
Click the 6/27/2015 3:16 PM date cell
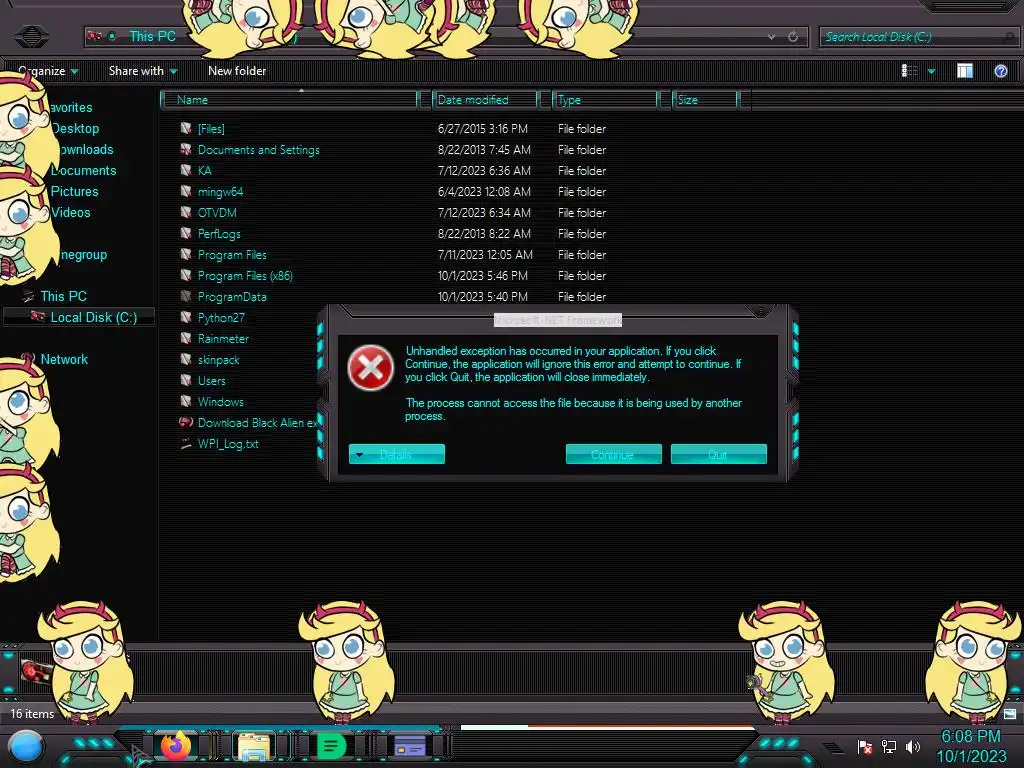(483, 129)
